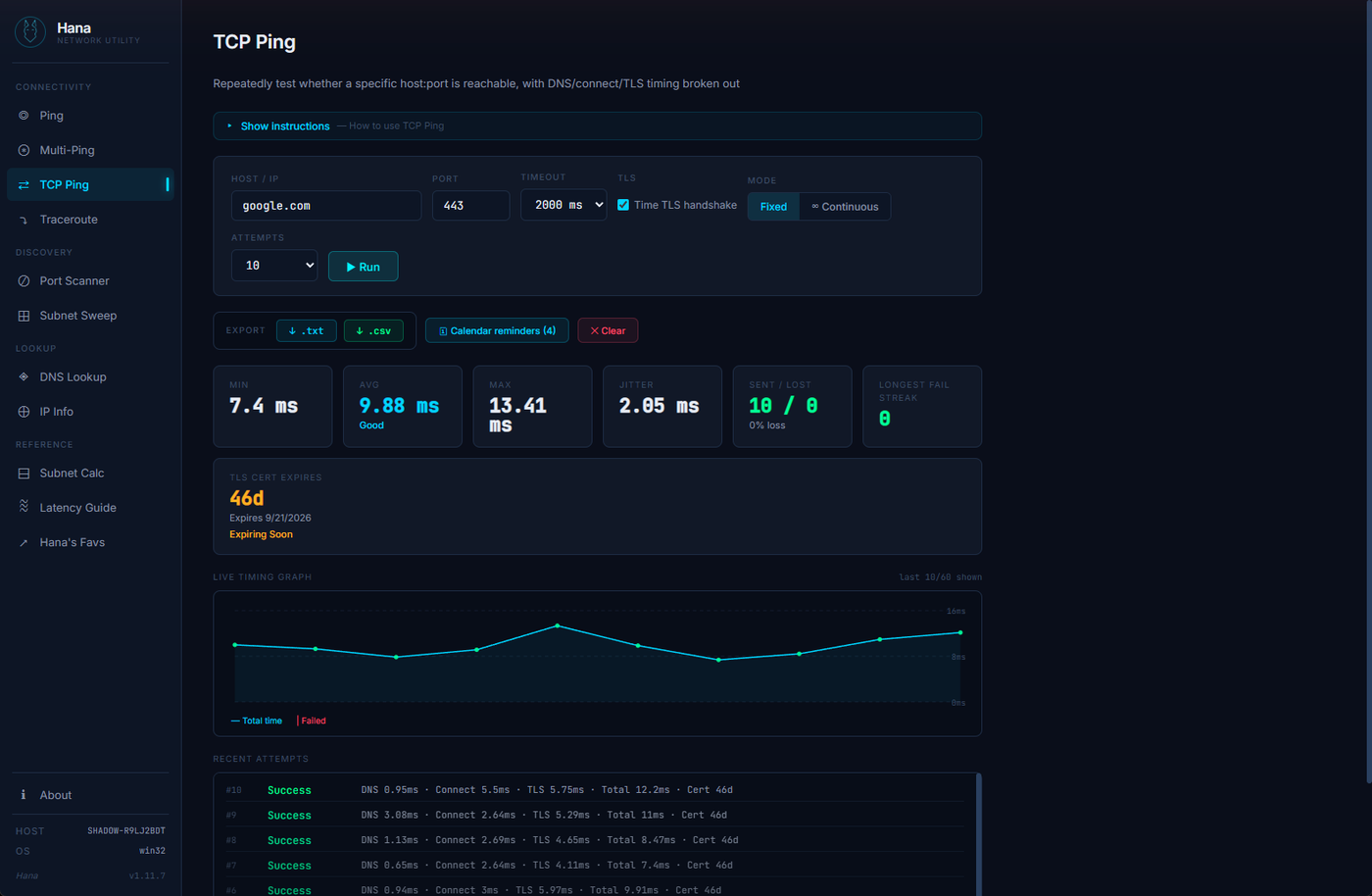Click the peak point on timing graph

(x=558, y=625)
